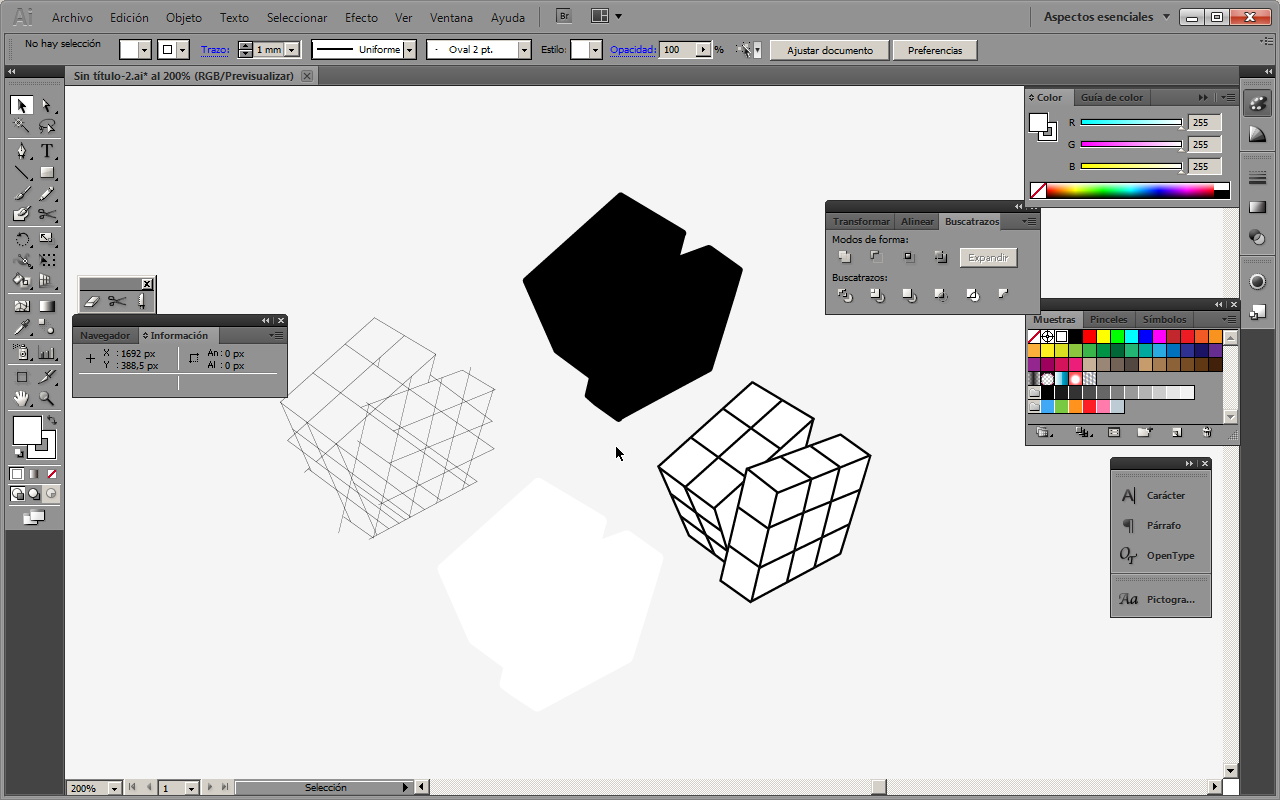Screen dimensions: 1280x800
Task: Click the first shape mode icon in Buscatrazos
Action: click(845, 257)
